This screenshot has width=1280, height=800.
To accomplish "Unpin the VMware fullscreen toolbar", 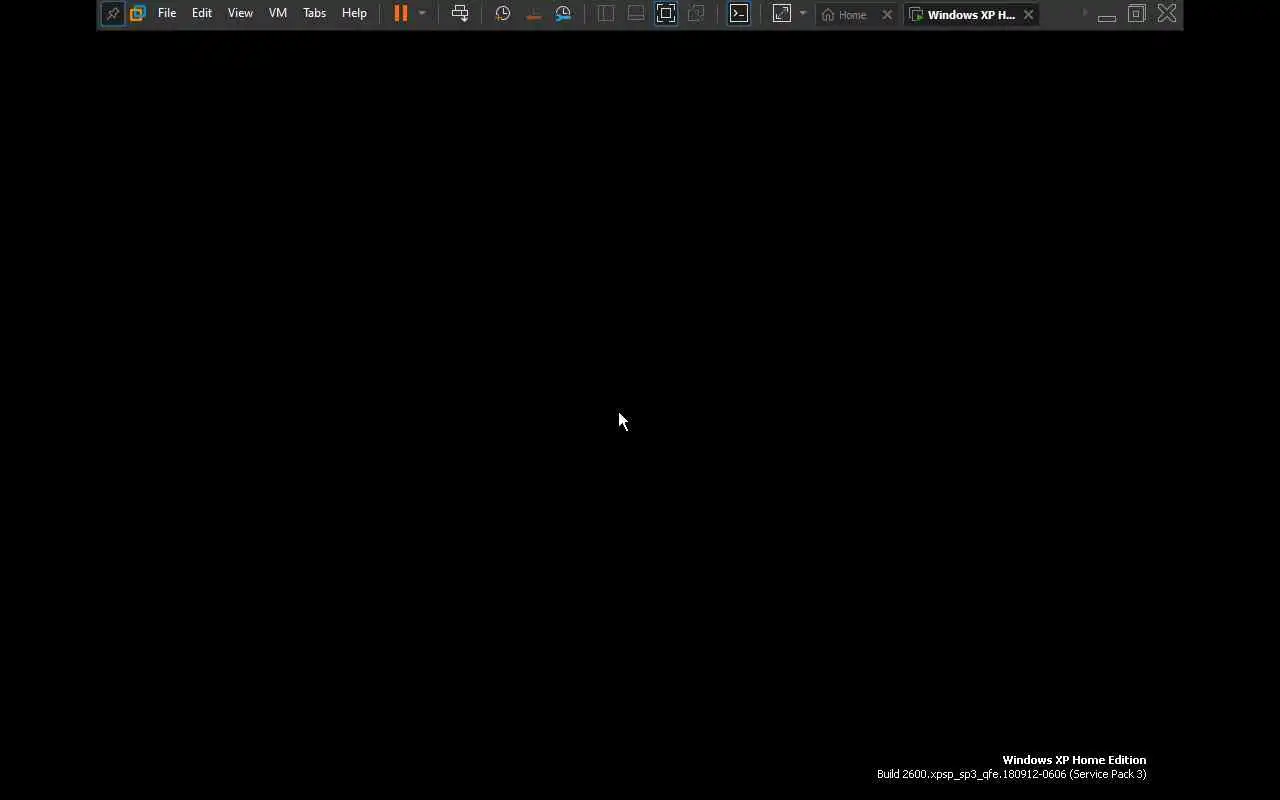I will click(113, 14).
